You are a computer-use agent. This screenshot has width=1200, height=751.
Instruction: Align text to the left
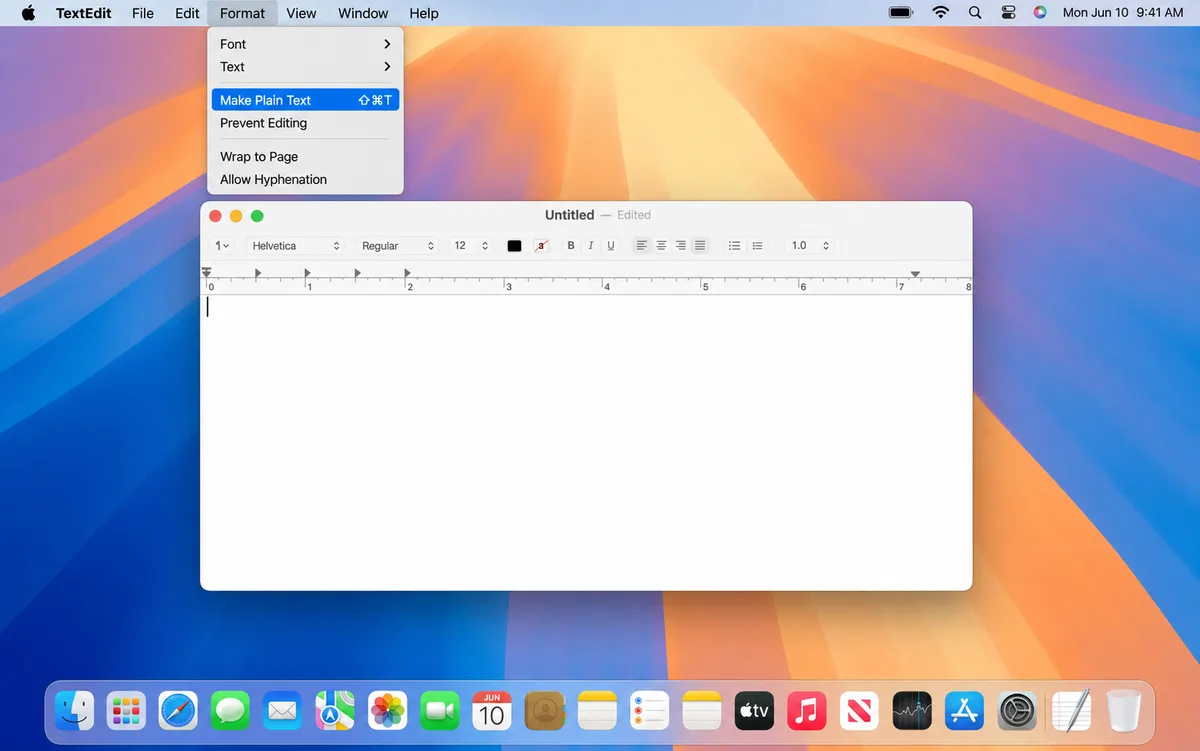point(642,246)
